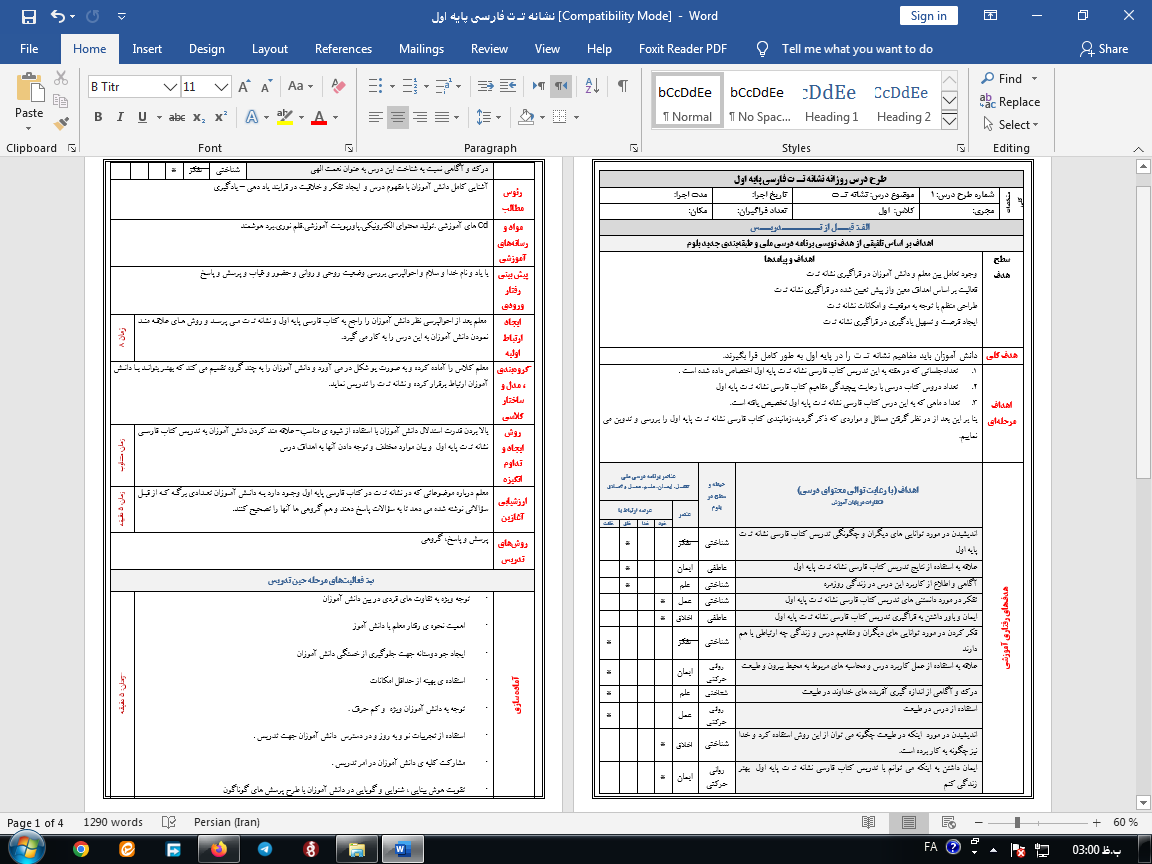Open the Text Highlight Color tool
The image size is (1152, 864).
pos(286,117)
